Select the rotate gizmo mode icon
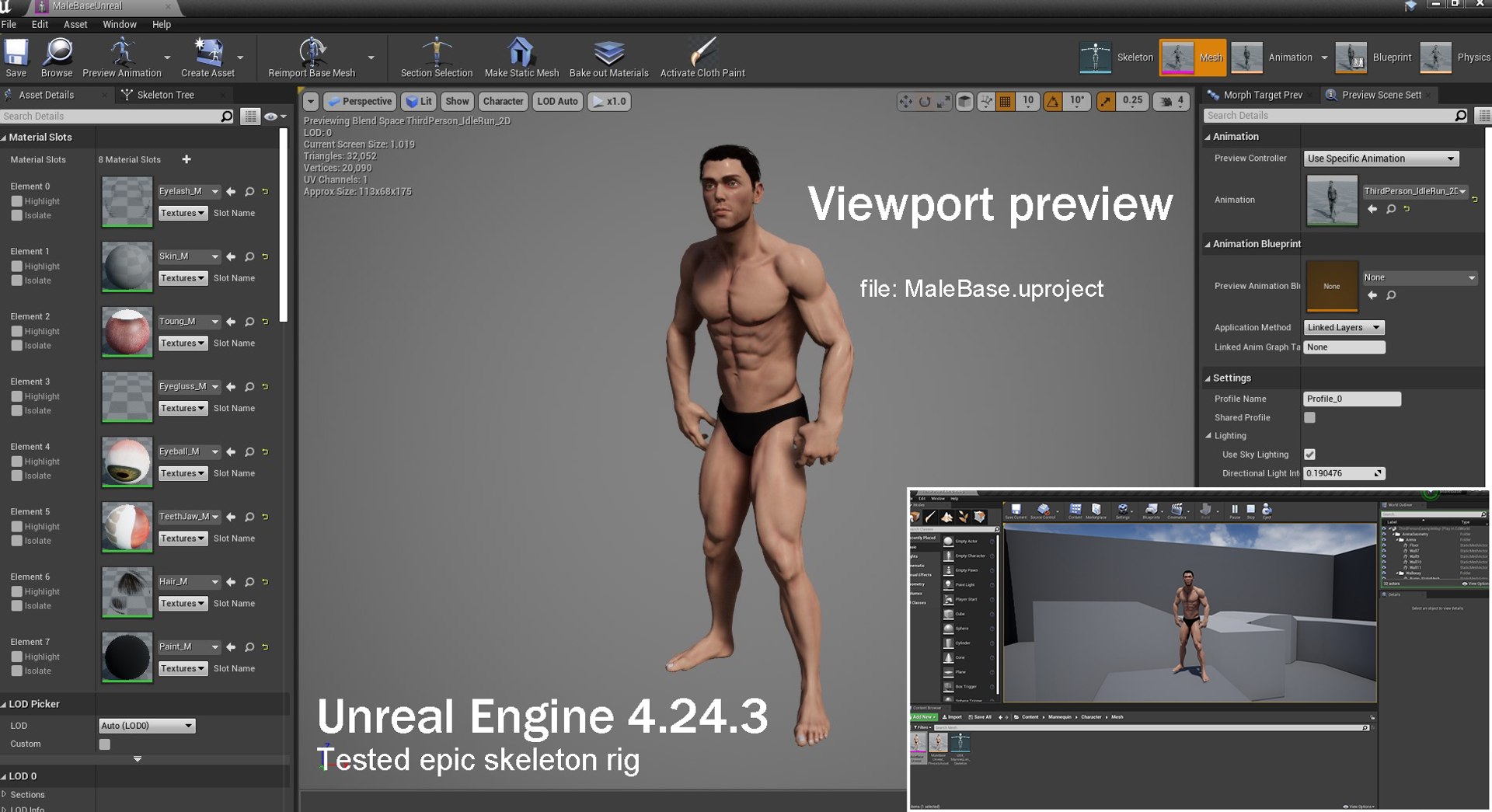The height and width of the screenshot is (812, 1492). 925,101
